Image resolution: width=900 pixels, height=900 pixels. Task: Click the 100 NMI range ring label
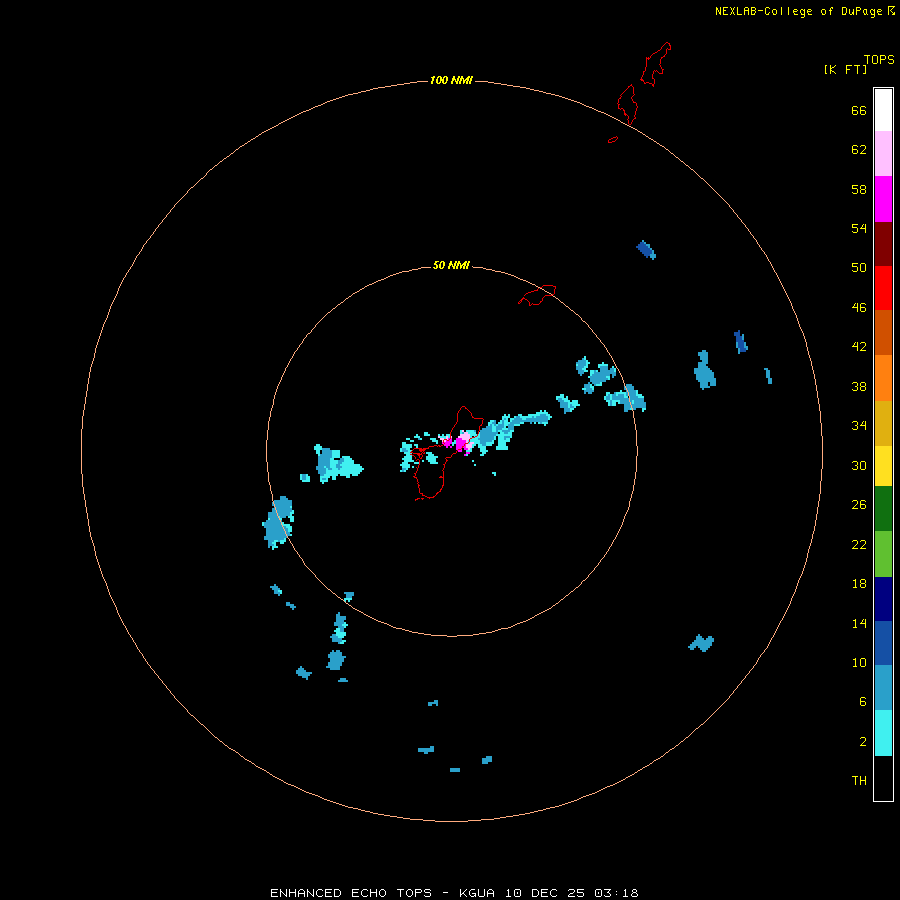point(451,80)
